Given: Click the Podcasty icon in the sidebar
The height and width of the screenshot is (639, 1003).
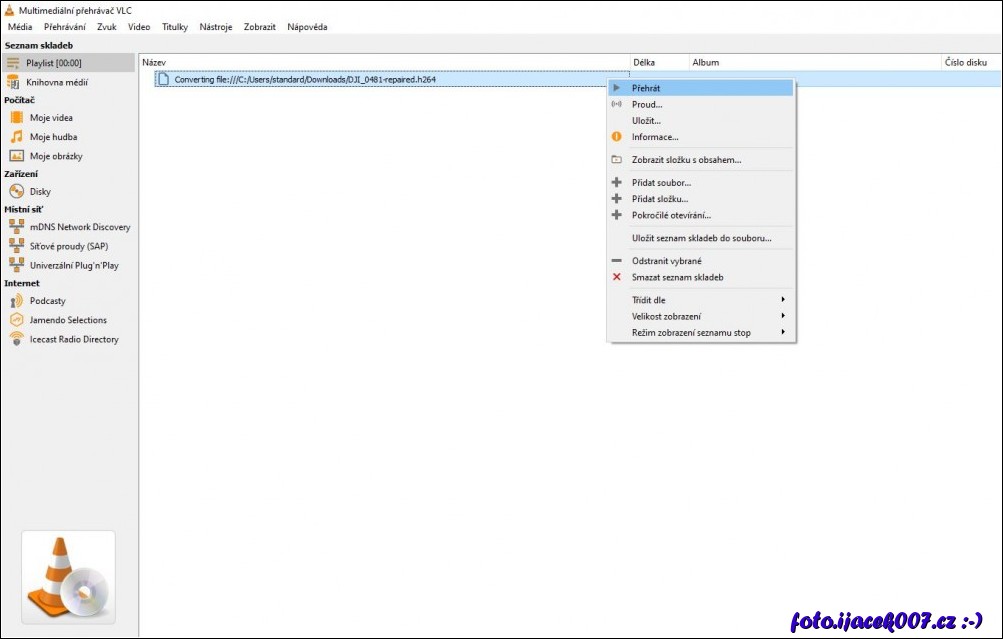Looking at the screenshot, I should pos(16,301).
